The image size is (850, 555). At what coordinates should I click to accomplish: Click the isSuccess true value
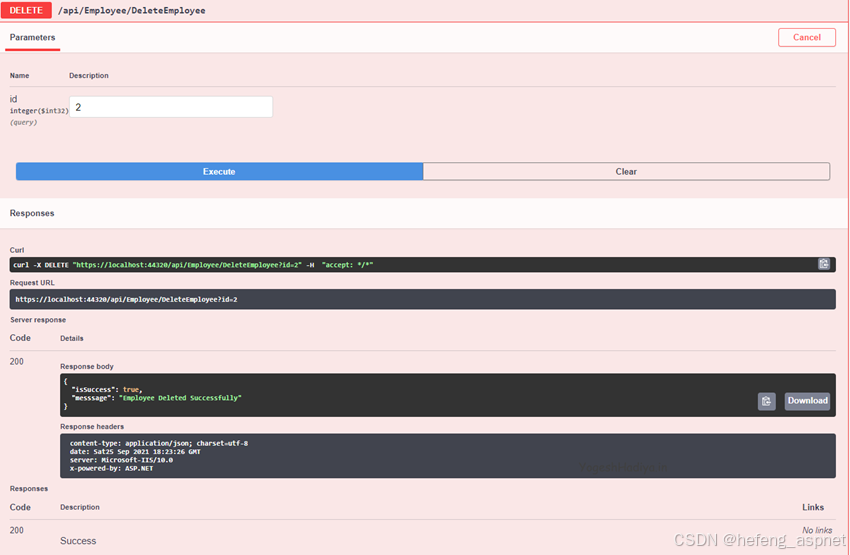pos(131,390)
